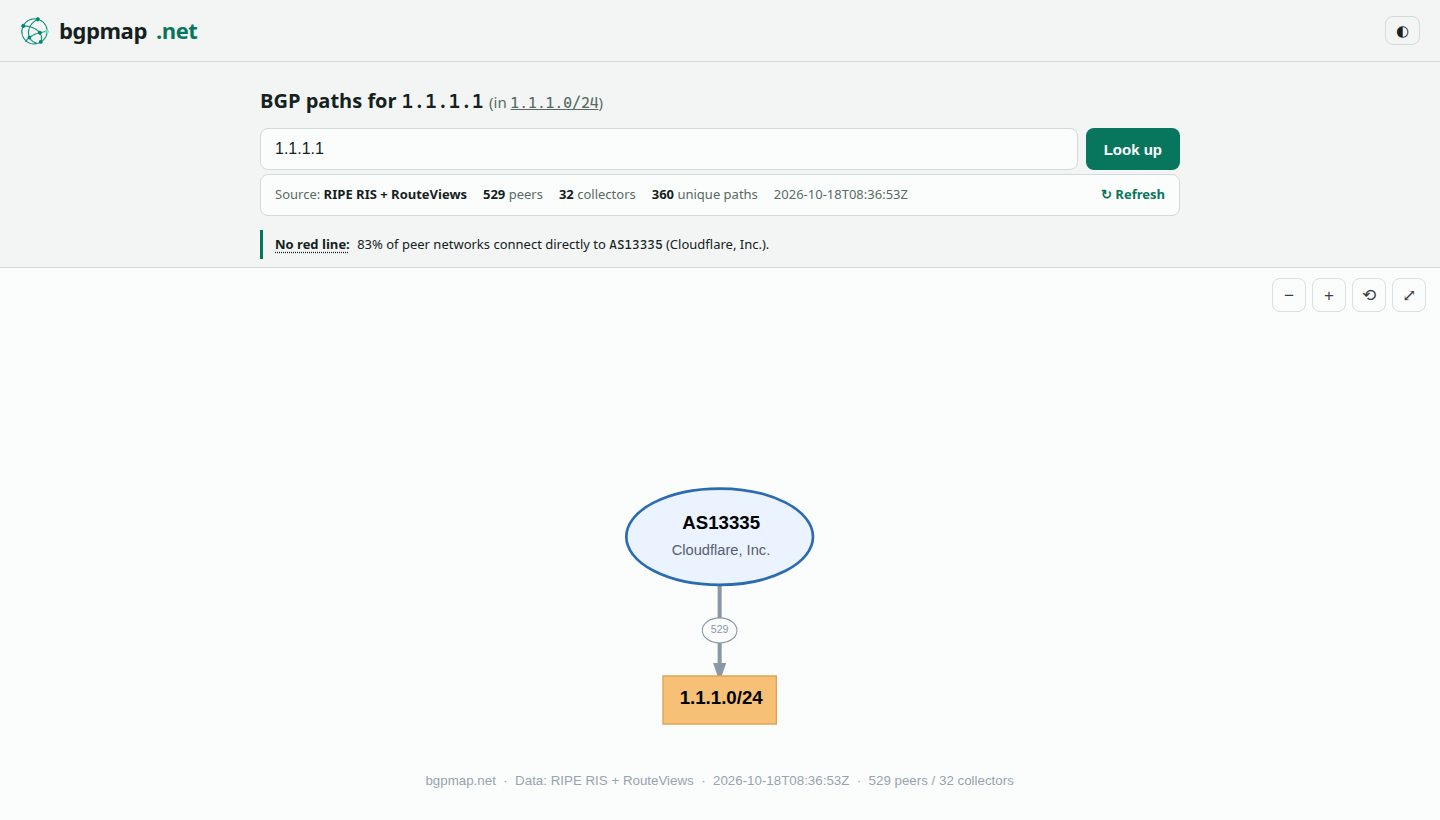Click 'Source: RIPE RIS + RouteViews' text

(x=371, y=195)
